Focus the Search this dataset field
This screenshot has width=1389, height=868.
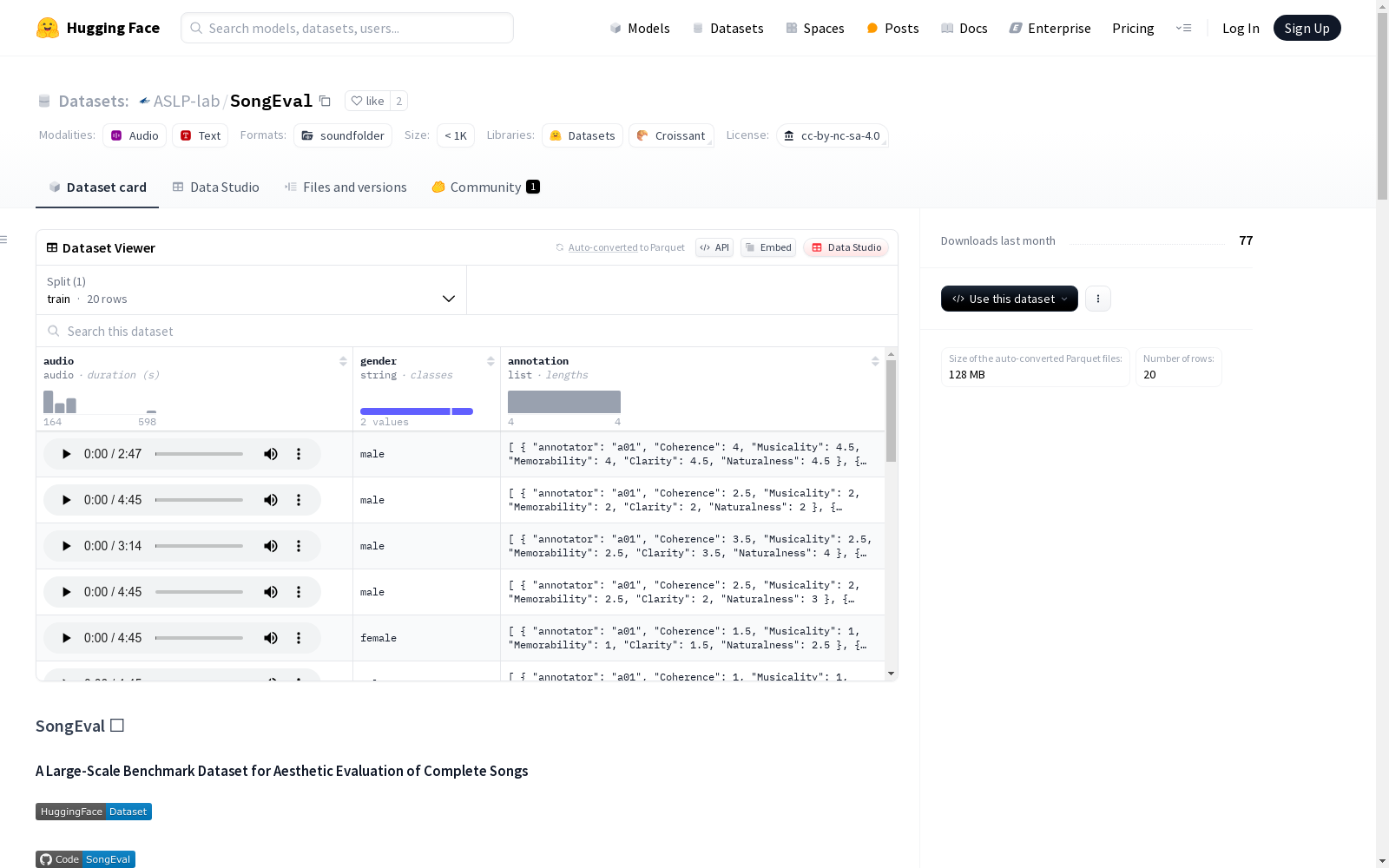click(467, 332)
